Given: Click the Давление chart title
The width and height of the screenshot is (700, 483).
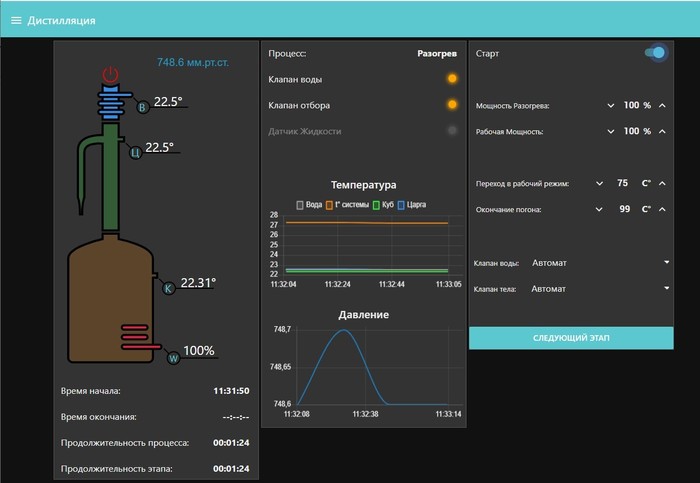Looking at the screenshot, I should [363, 315].
